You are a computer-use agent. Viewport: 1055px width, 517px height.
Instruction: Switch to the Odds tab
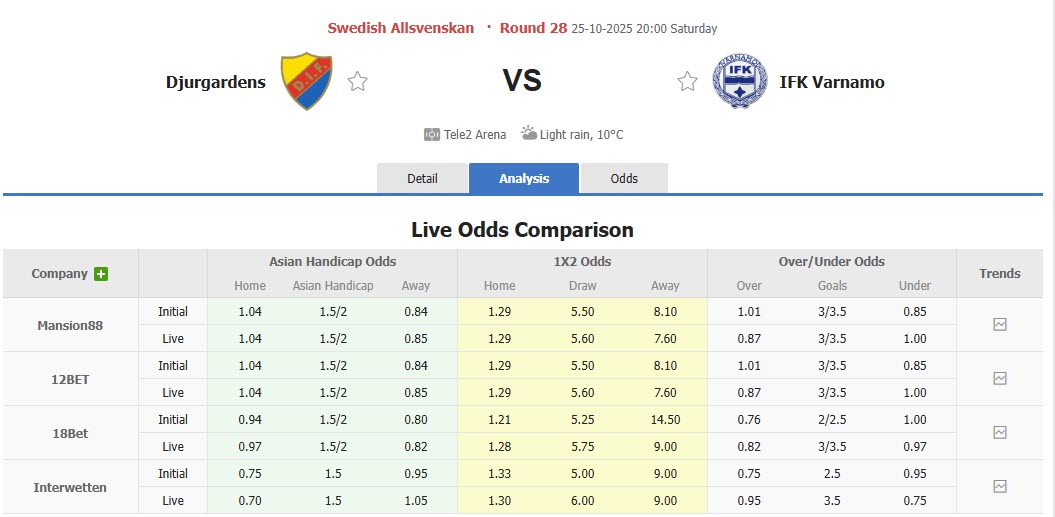(x=624, y=179)
